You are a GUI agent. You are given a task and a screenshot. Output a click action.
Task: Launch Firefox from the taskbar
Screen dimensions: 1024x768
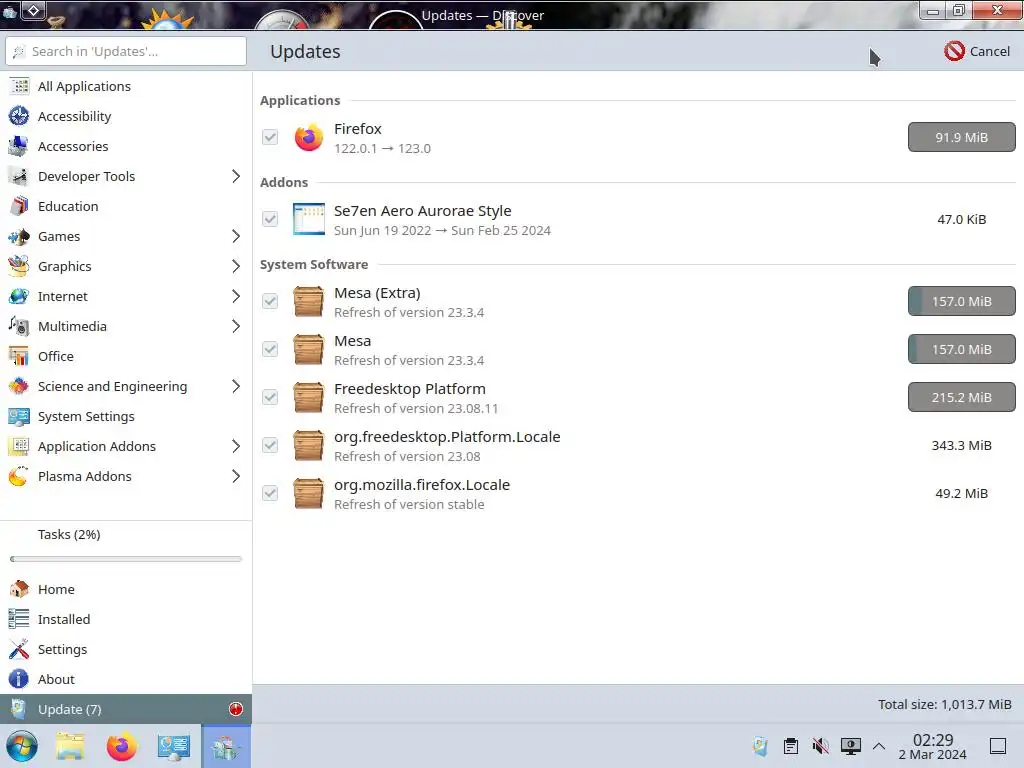[x=121, y=746]
